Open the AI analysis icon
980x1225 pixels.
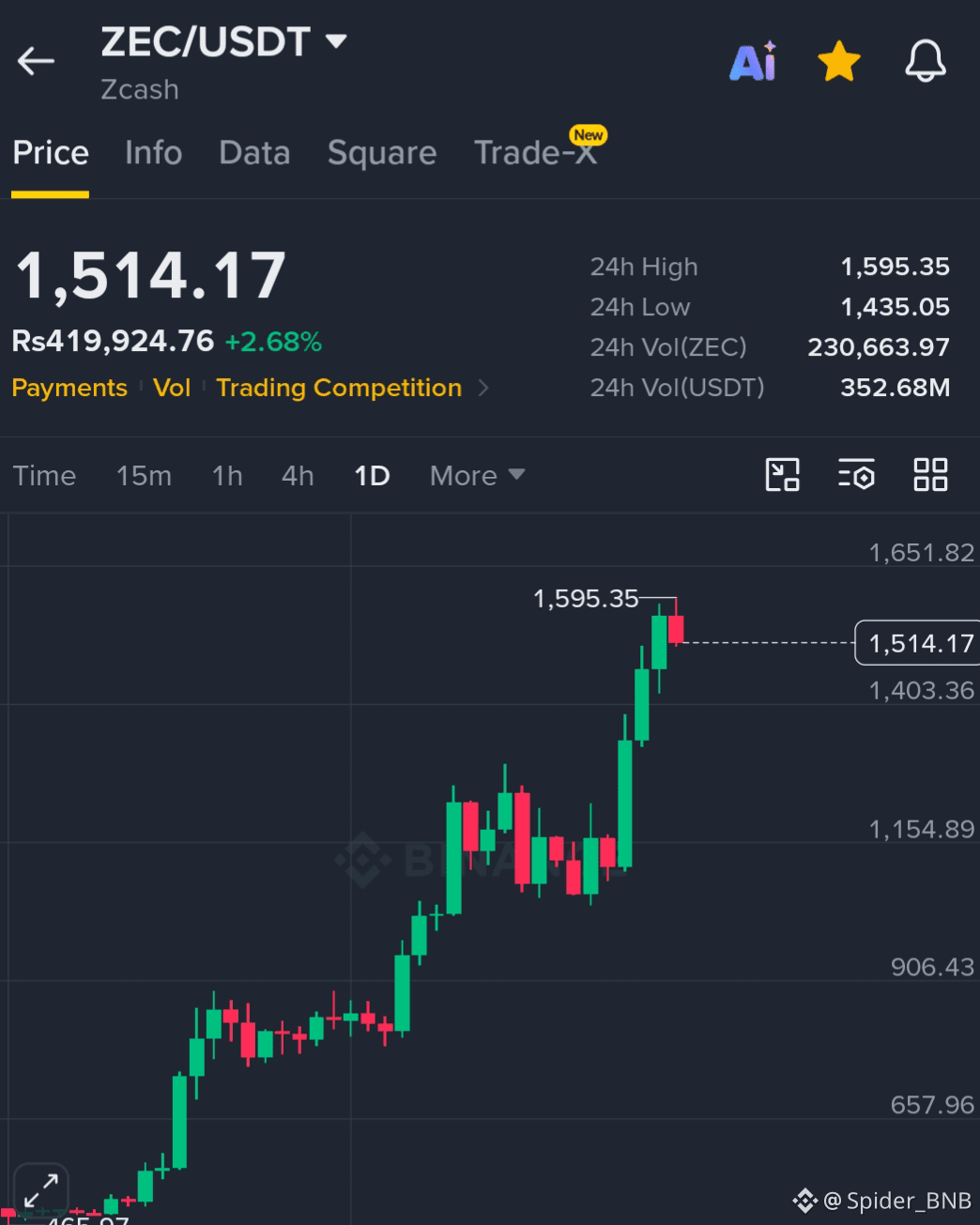point(753,62)
